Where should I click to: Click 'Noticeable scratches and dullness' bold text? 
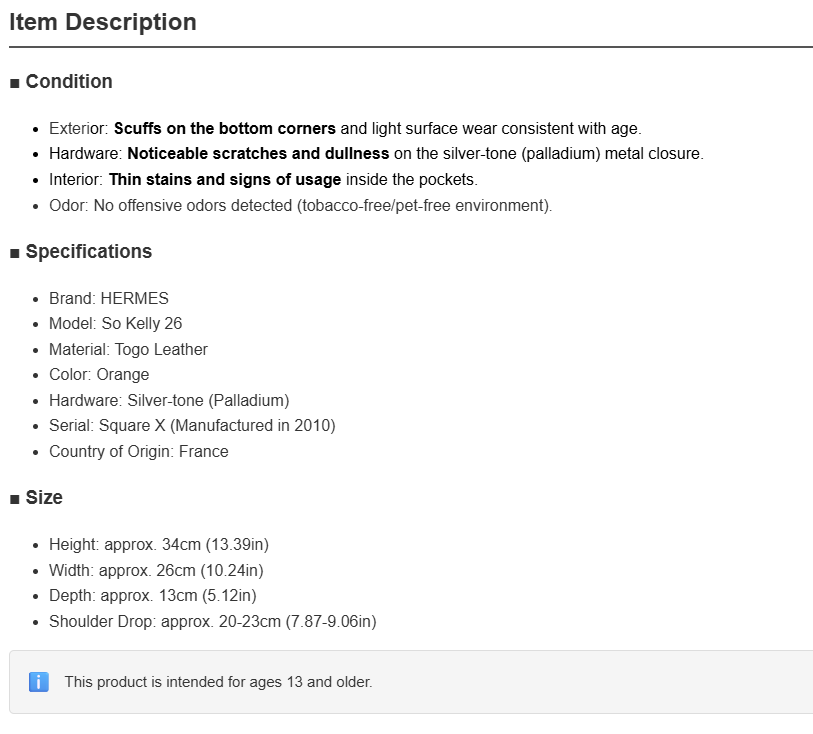[x=258, y=154]
